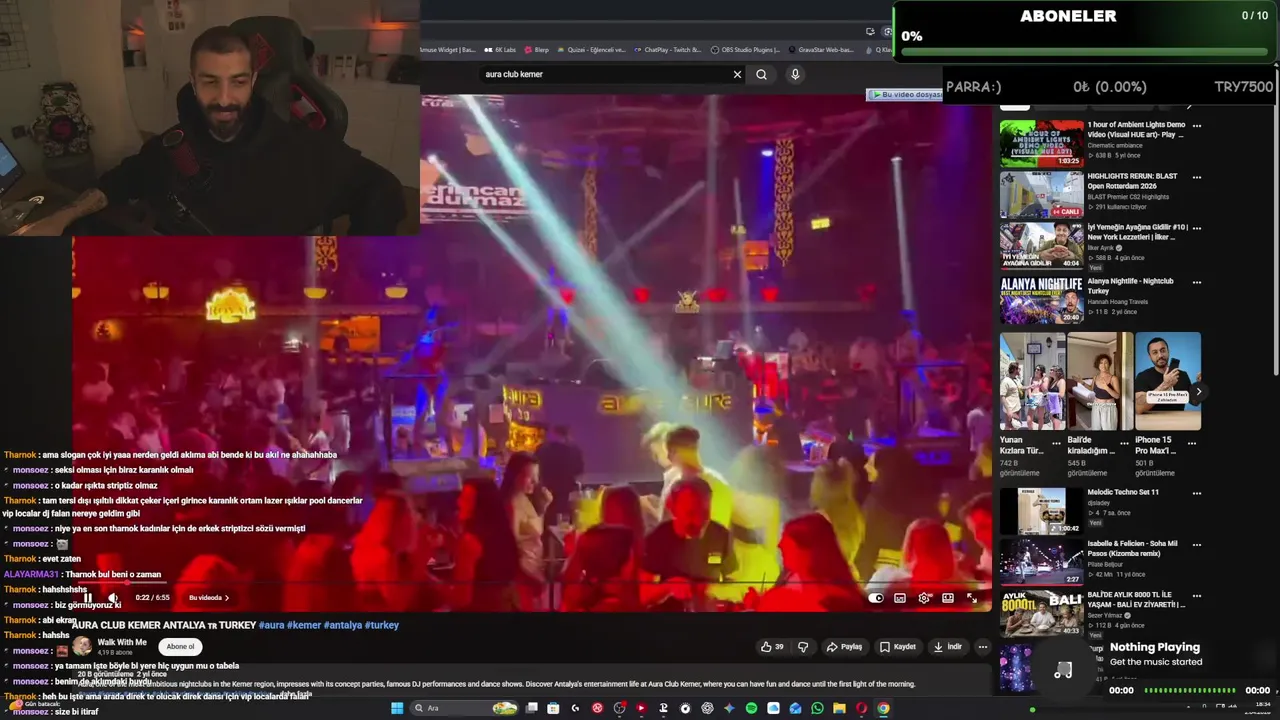This screenshot has width=1280, height=720.
Task: Open GravaStar Web-bas bookmark
Action: click(821, 49)
